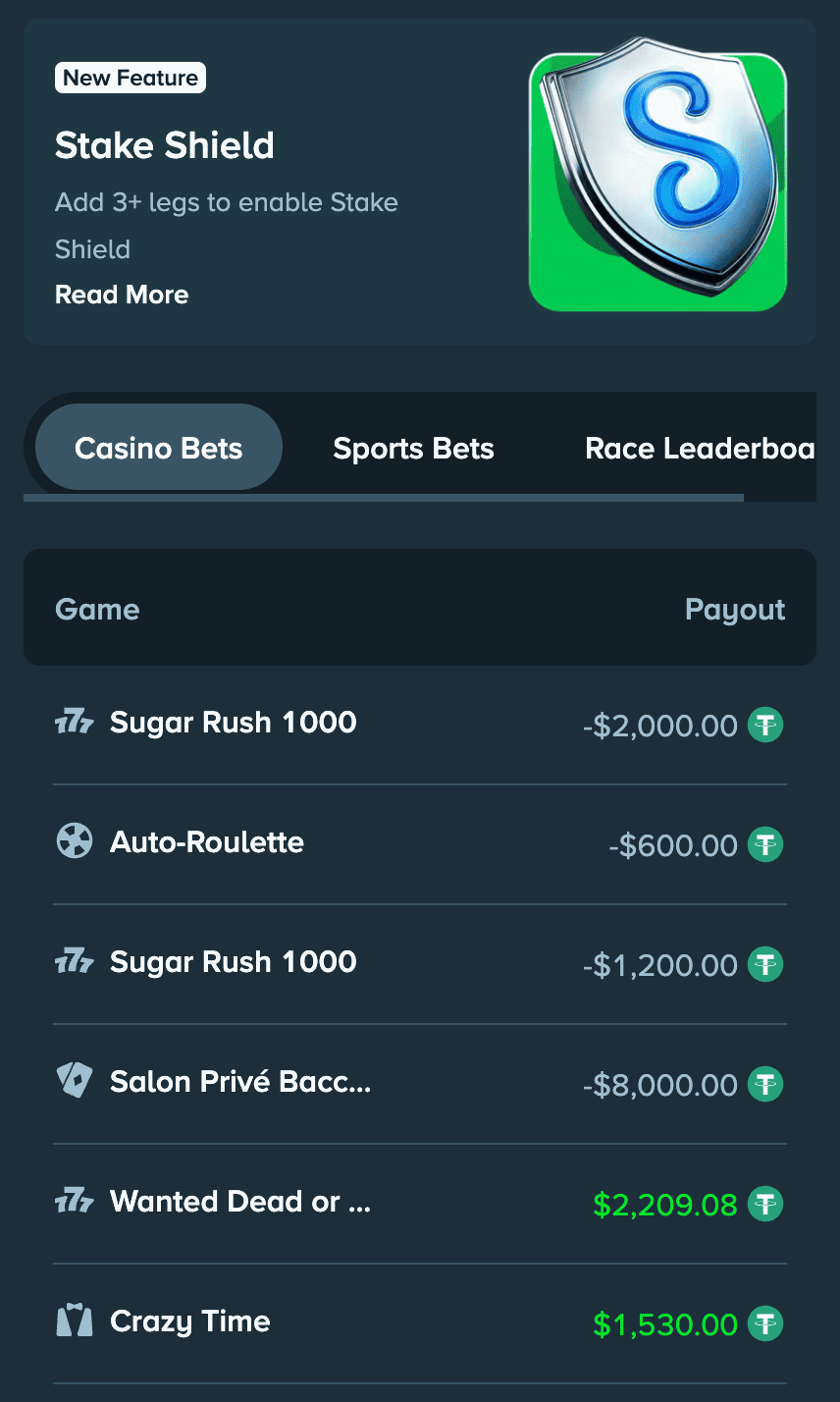Click the Payout column header
The image size is (840, 1402).
(735, 610)
